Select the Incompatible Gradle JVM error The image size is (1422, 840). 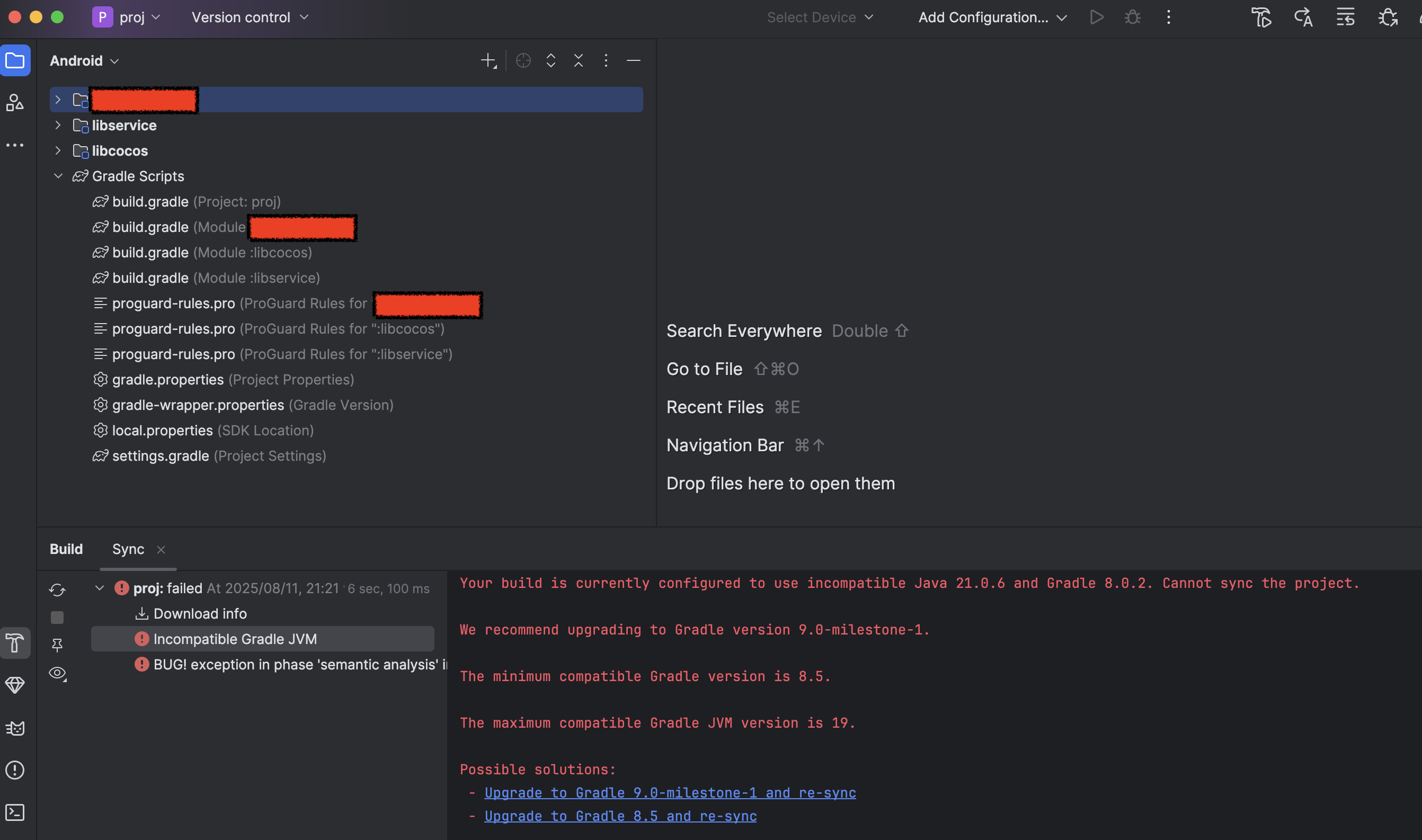coord(263,639)
